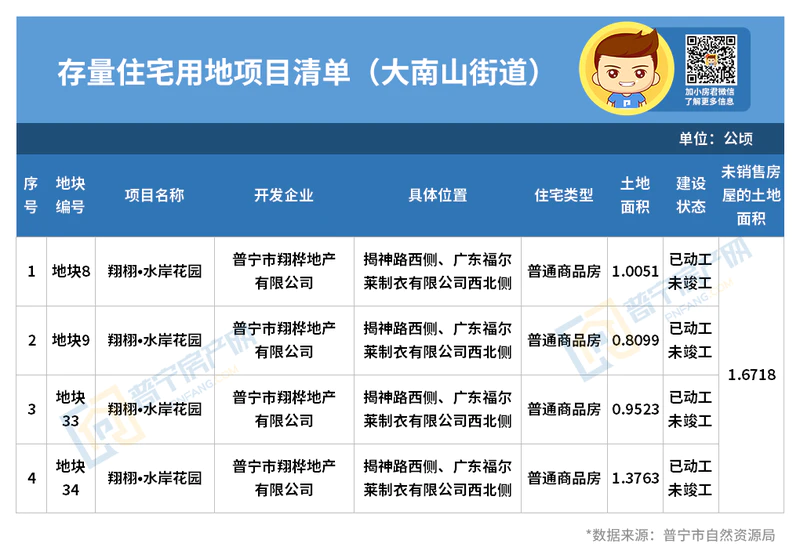This screenshot has height=558, width=800.
Task: Select the 未销售房屋的土地面积 column header
Action: [x=750, y=195]
